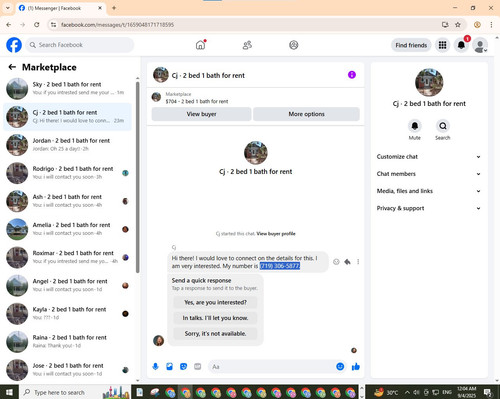The width and height of the screenshot is (500, 399).
Task: Open the Friends icon in top navigation
Action: tap(247, 45)
